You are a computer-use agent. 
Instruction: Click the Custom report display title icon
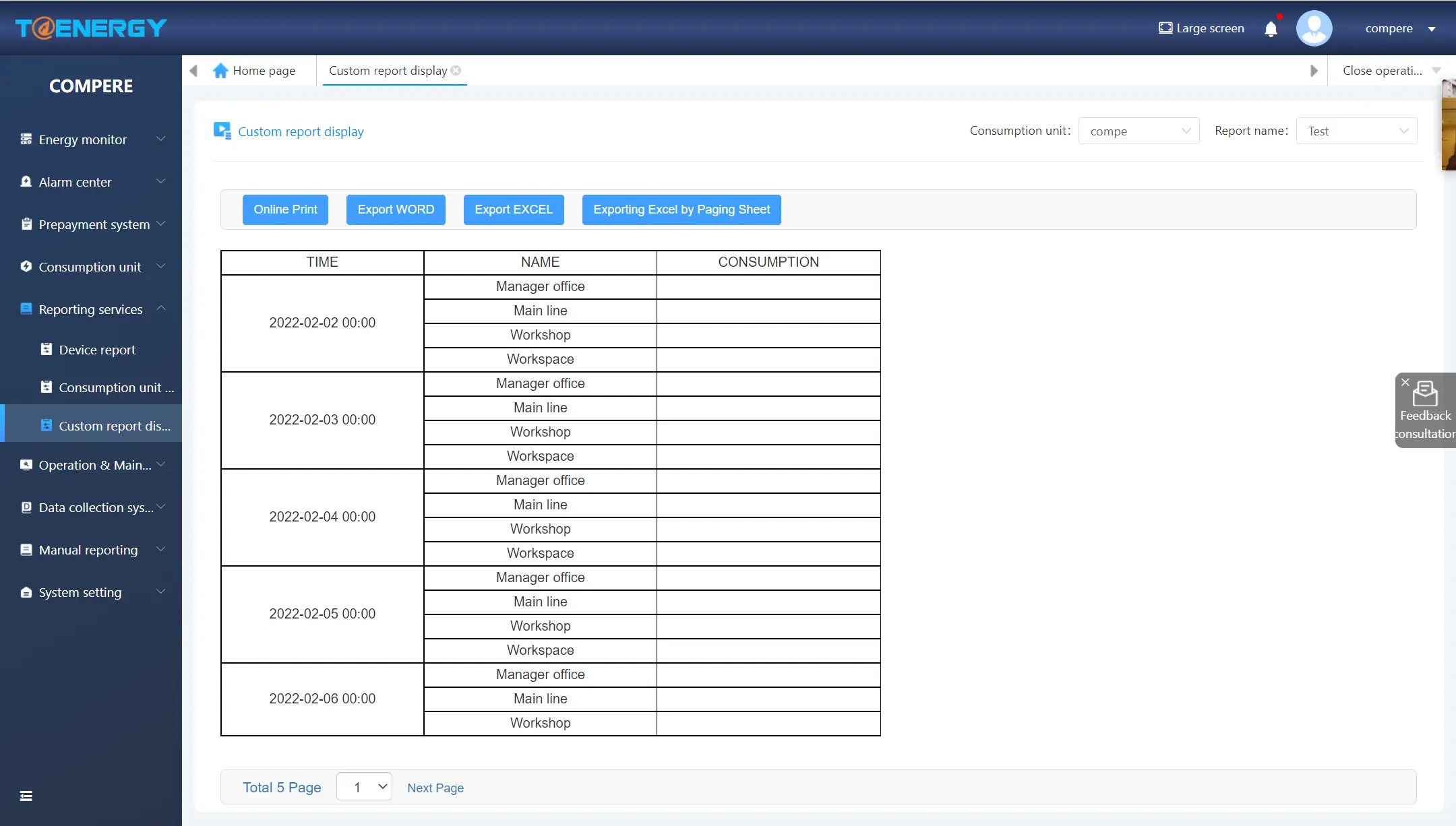(222, 131)
